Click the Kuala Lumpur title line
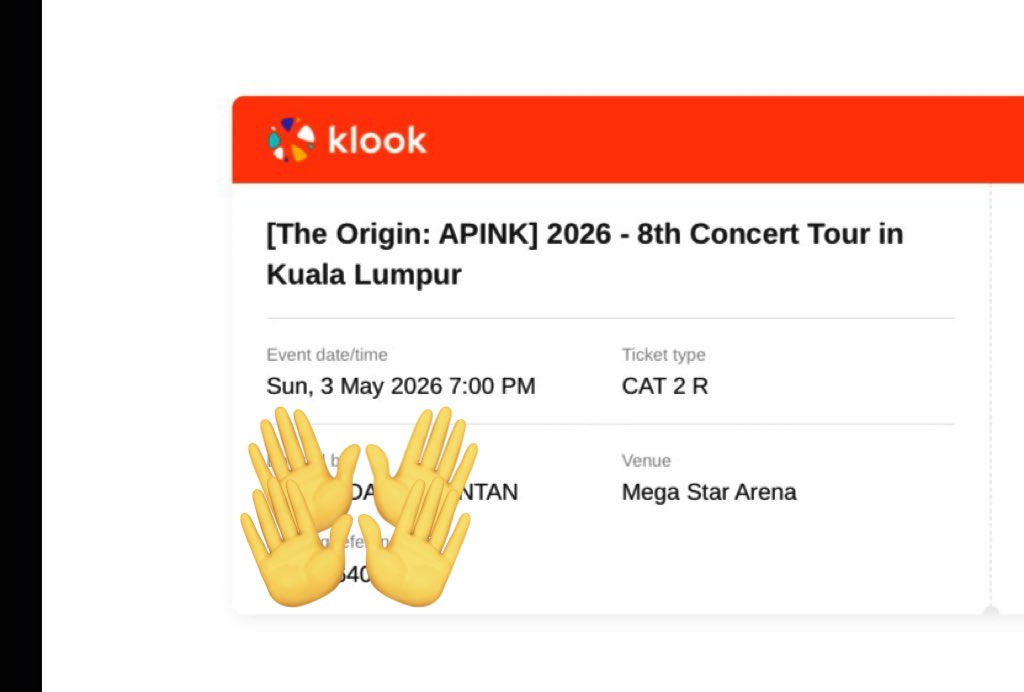1024x692 pixels. point(364,274)
